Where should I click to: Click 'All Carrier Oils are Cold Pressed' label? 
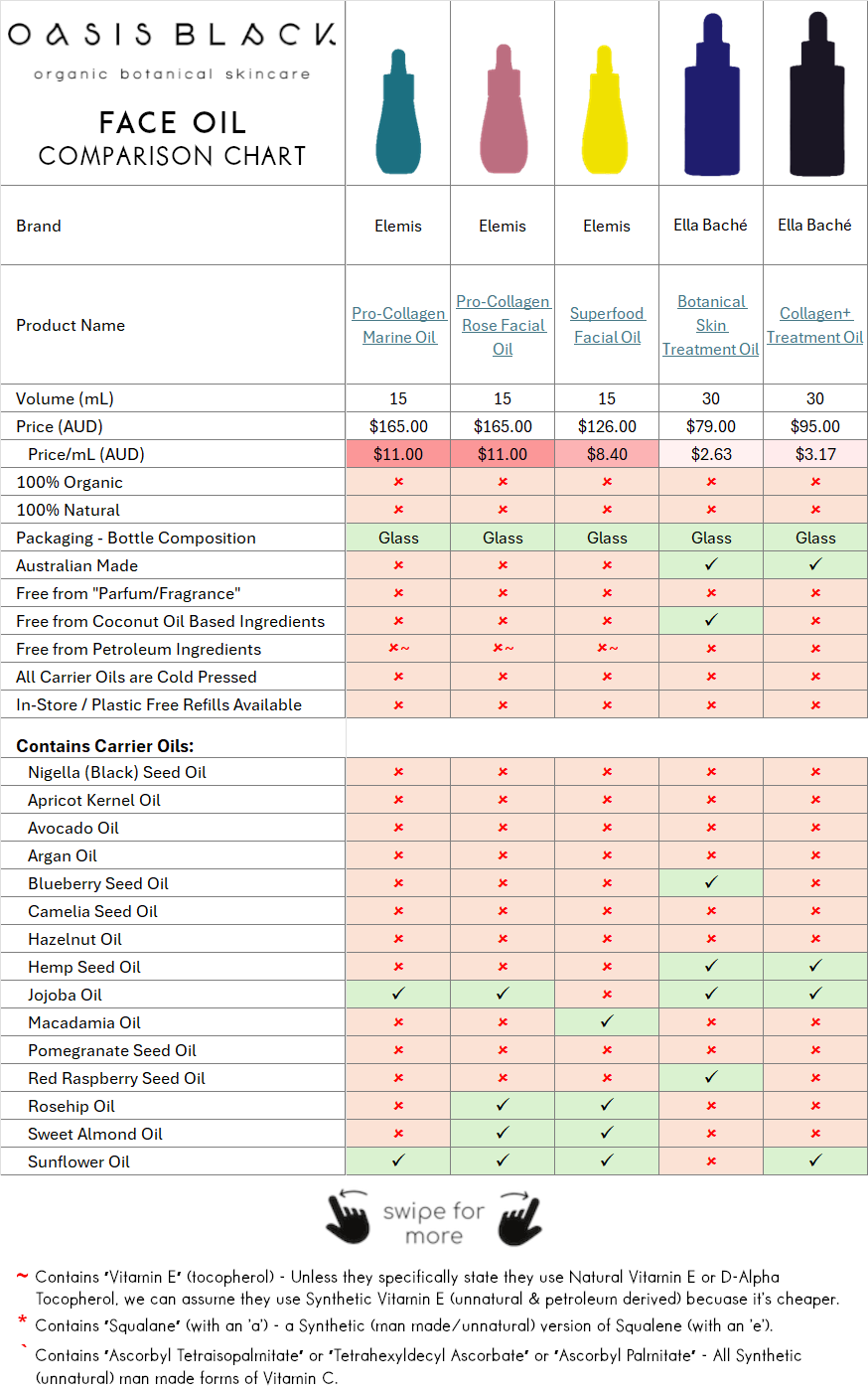[136, 677]
